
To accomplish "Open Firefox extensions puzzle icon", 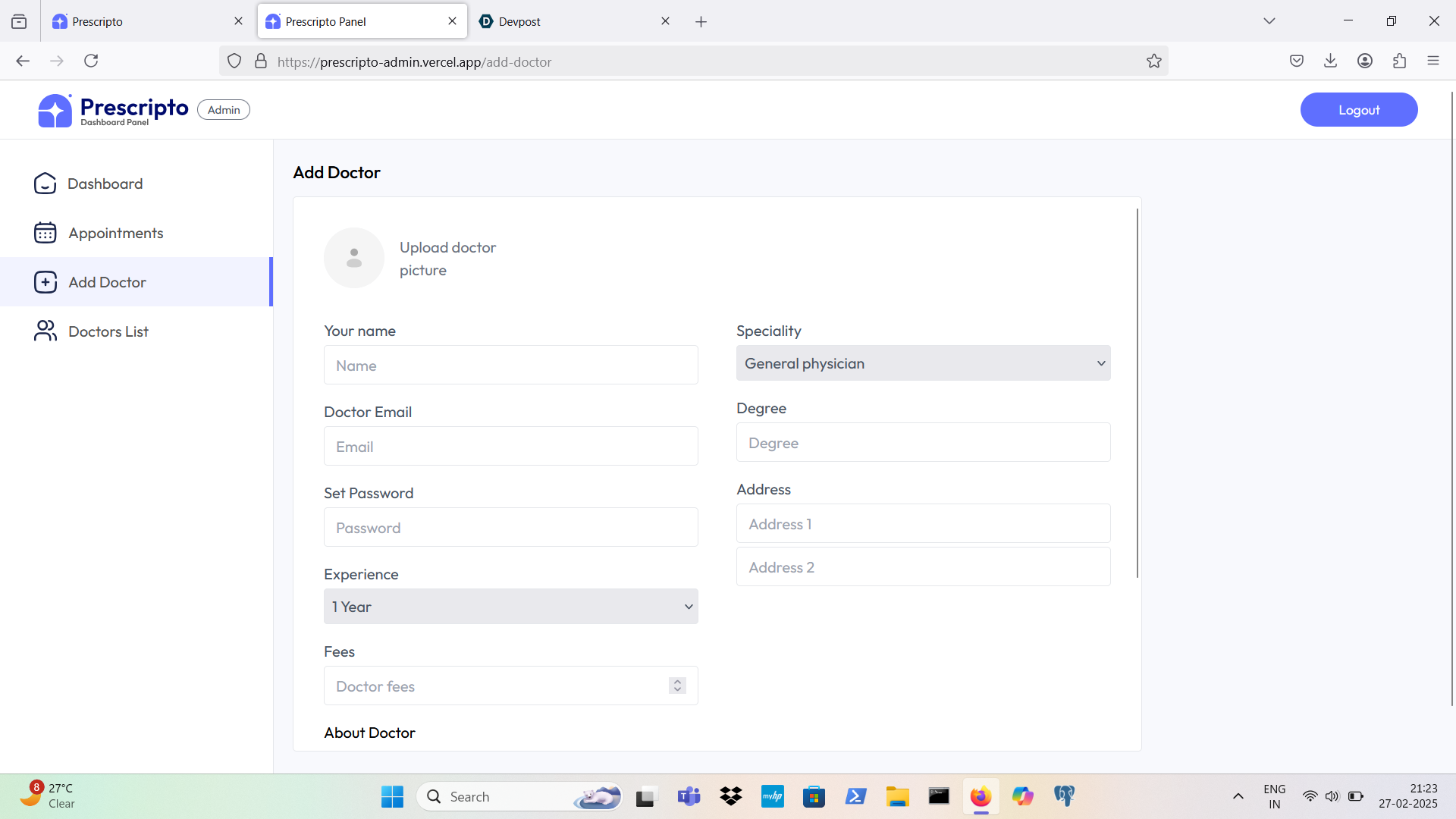I will 1399,61.
